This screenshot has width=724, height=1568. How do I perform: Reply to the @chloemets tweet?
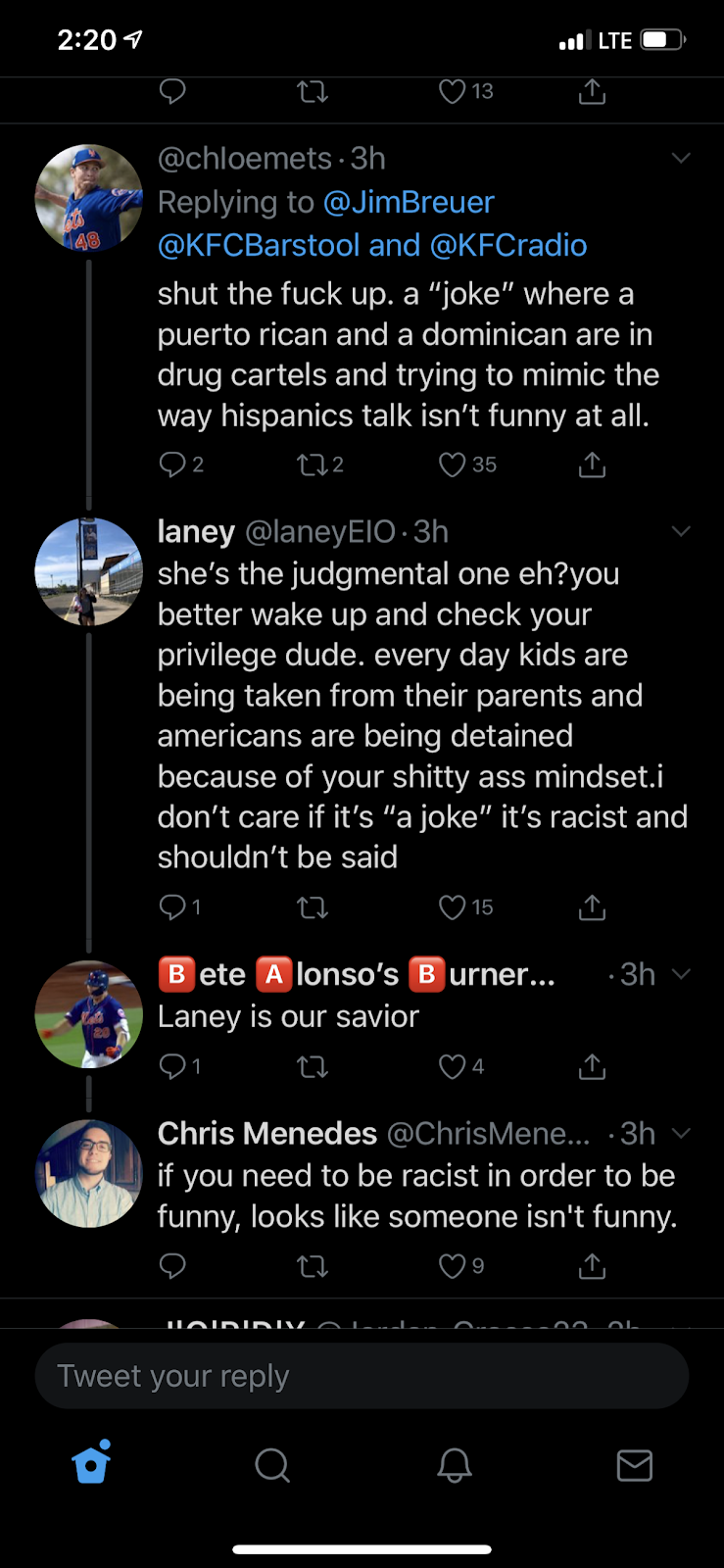pyautogui.click(x=172, y=464)
